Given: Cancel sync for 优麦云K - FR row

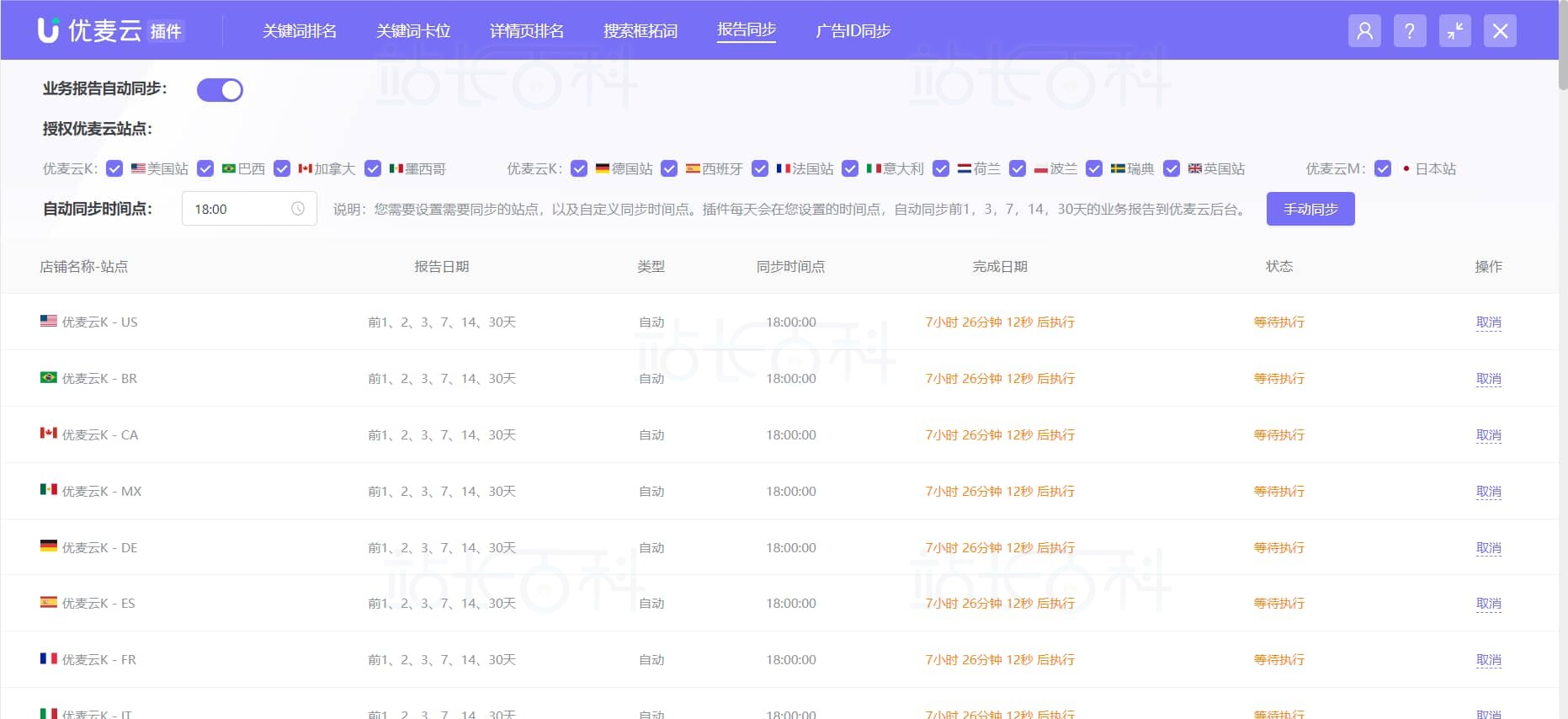Looking at the screenshot, I should click(x=1488, y=659).
